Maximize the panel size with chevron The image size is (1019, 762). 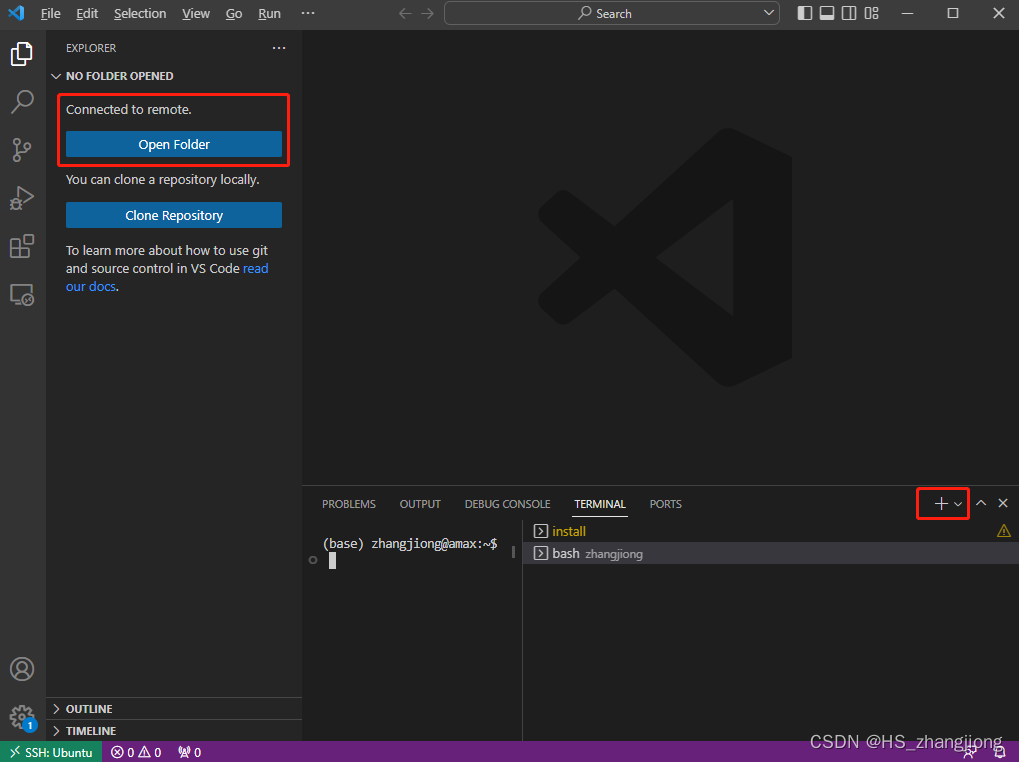point(981,503)
